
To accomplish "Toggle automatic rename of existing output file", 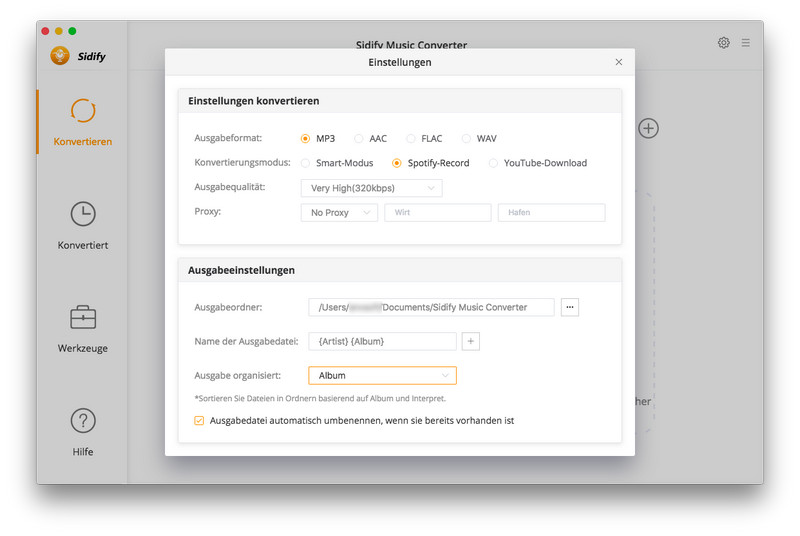I will [199, 421].
